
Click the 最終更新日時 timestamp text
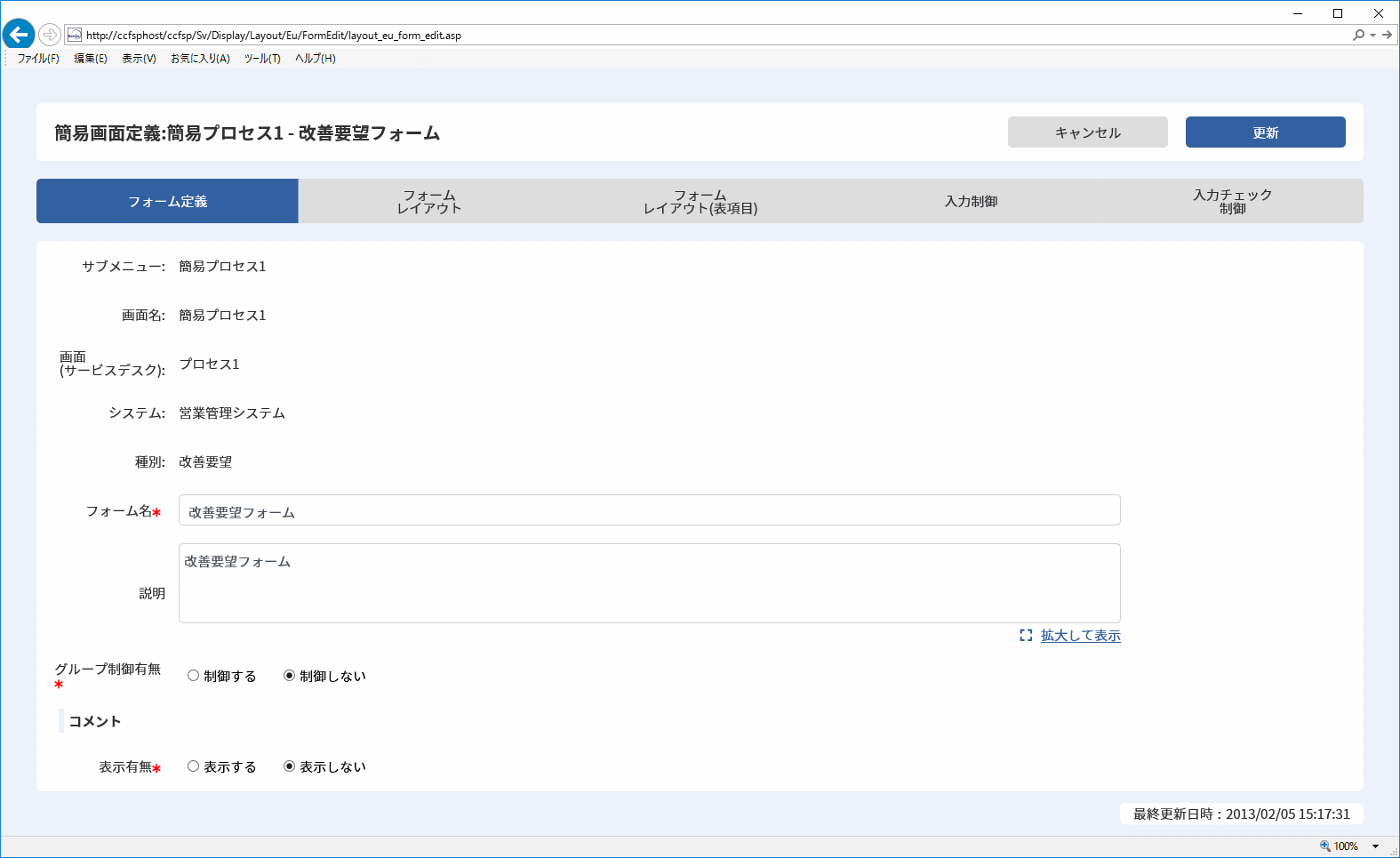pyautogui.click(x=1242, y=814)
